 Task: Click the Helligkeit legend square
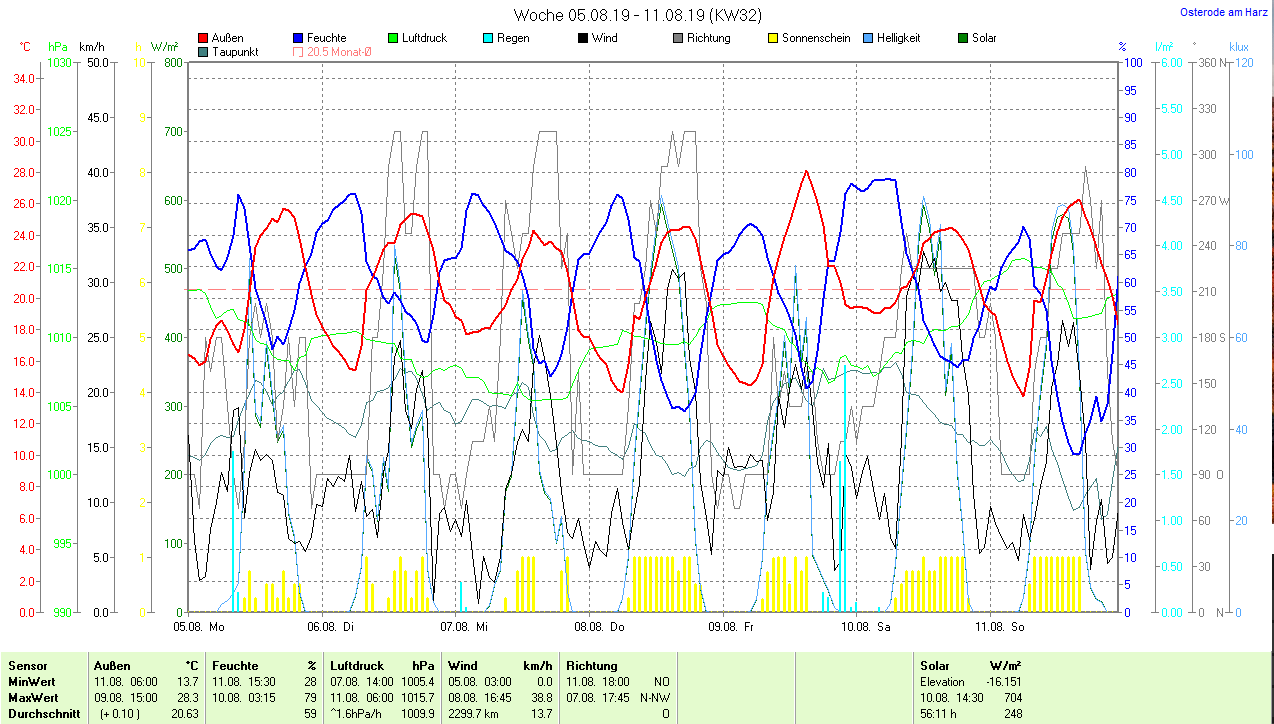point(868,39)
